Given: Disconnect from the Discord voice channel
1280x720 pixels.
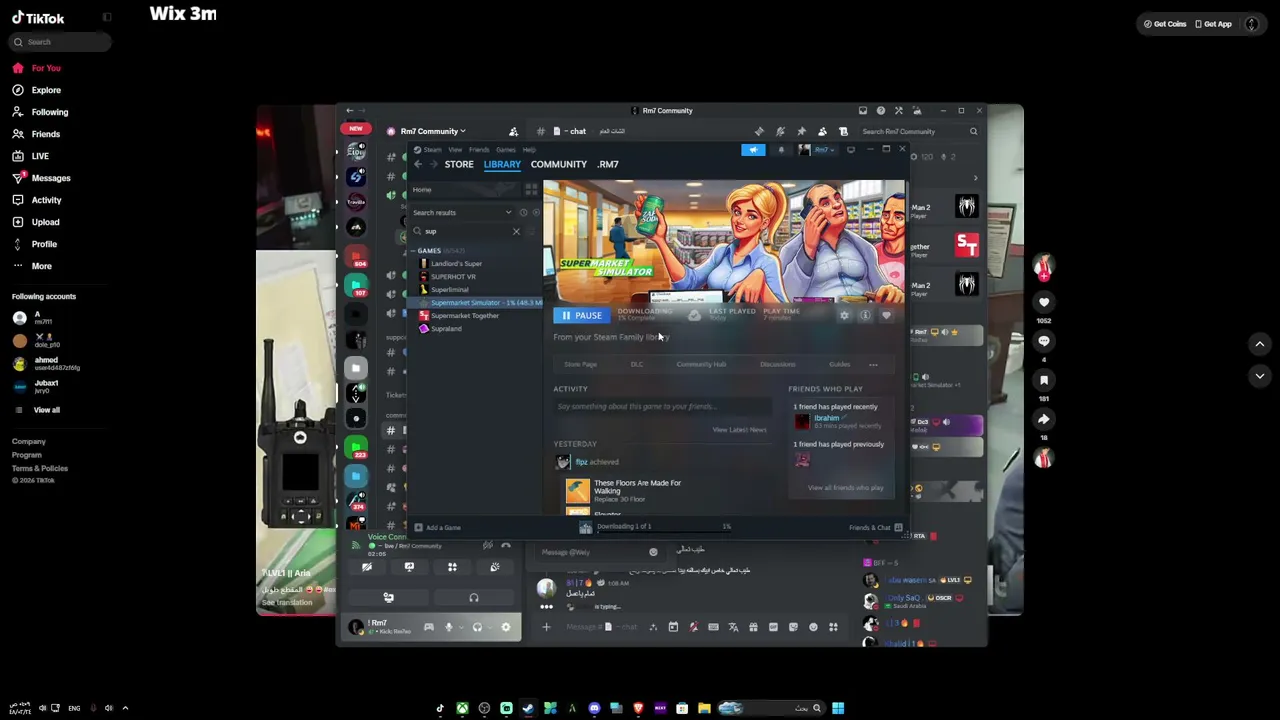Looking at the screenshot, I should 505,545.
